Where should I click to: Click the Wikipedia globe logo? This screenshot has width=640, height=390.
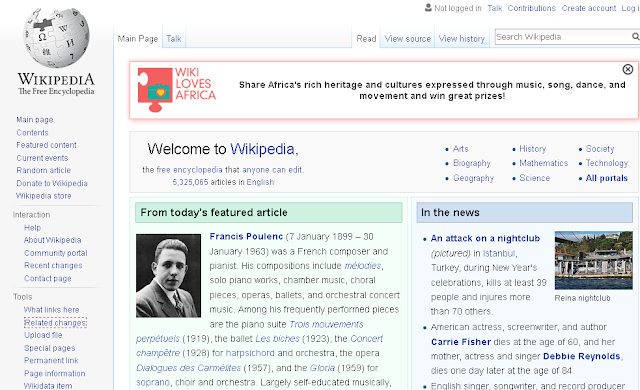click(56, 37)
